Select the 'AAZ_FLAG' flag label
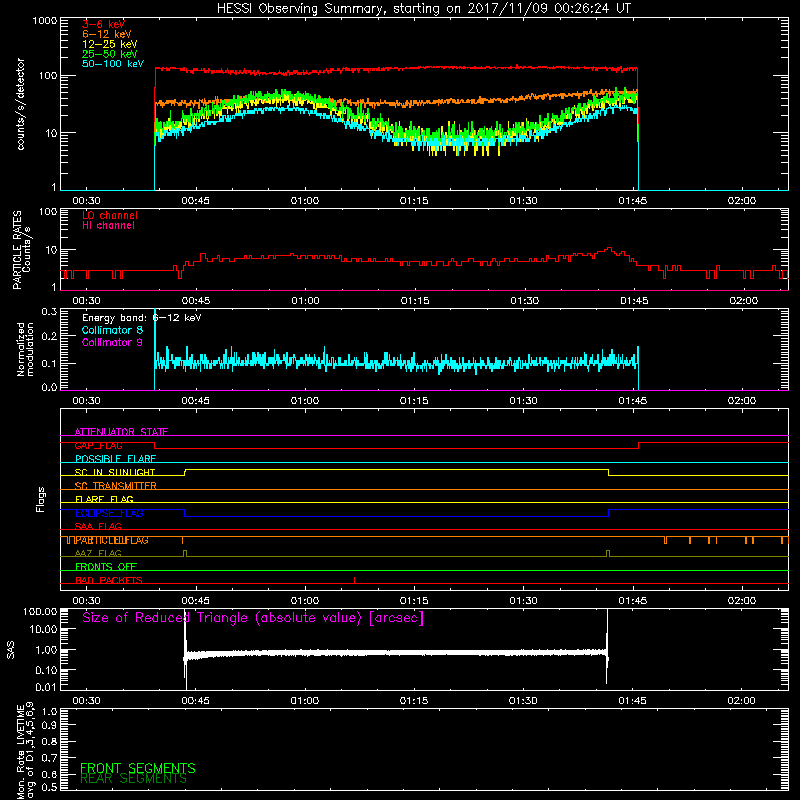The image size is (800, 800). pyautogui.click(x=98, y=553)
